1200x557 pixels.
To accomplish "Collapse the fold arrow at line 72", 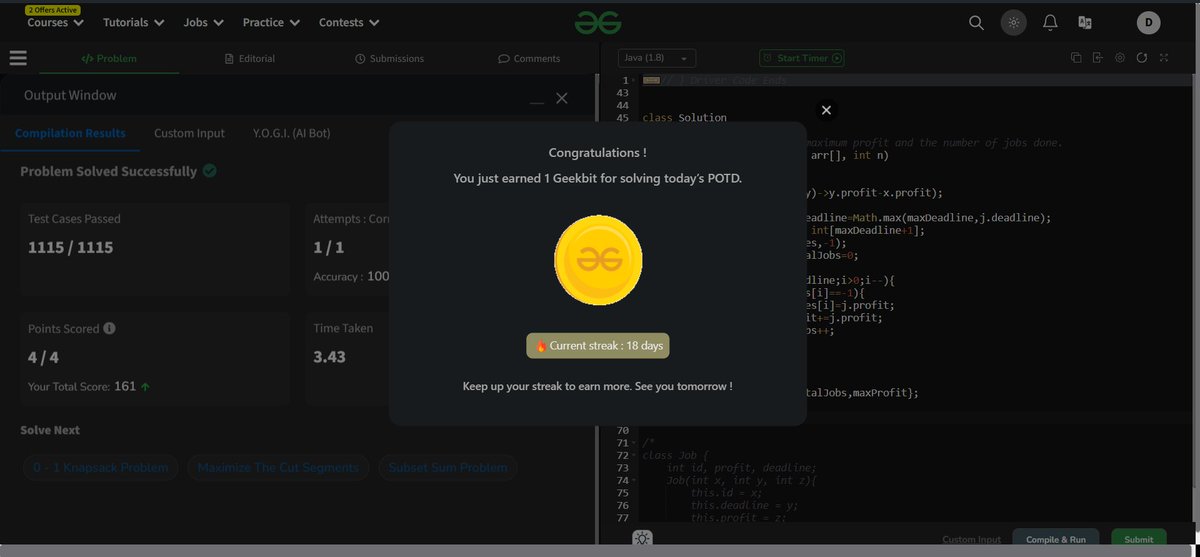I will click(x=635, y=455).
